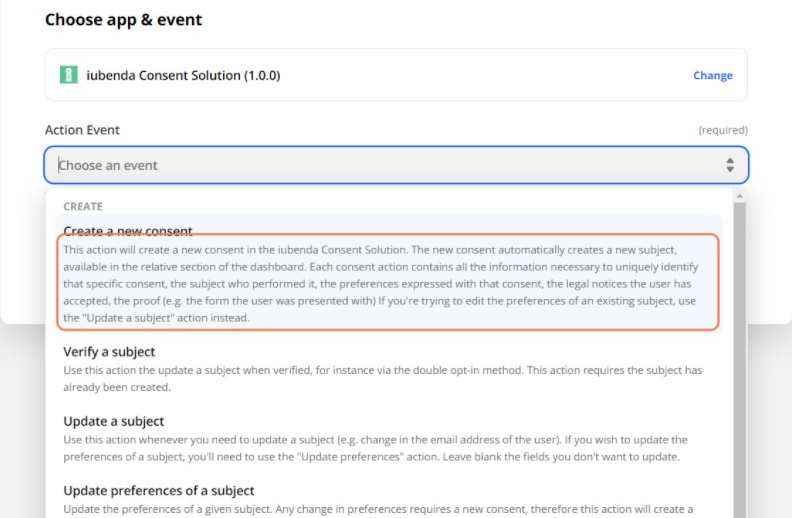Click the scrollbar up arrow

pyautogui.click(x=740, y=194)
